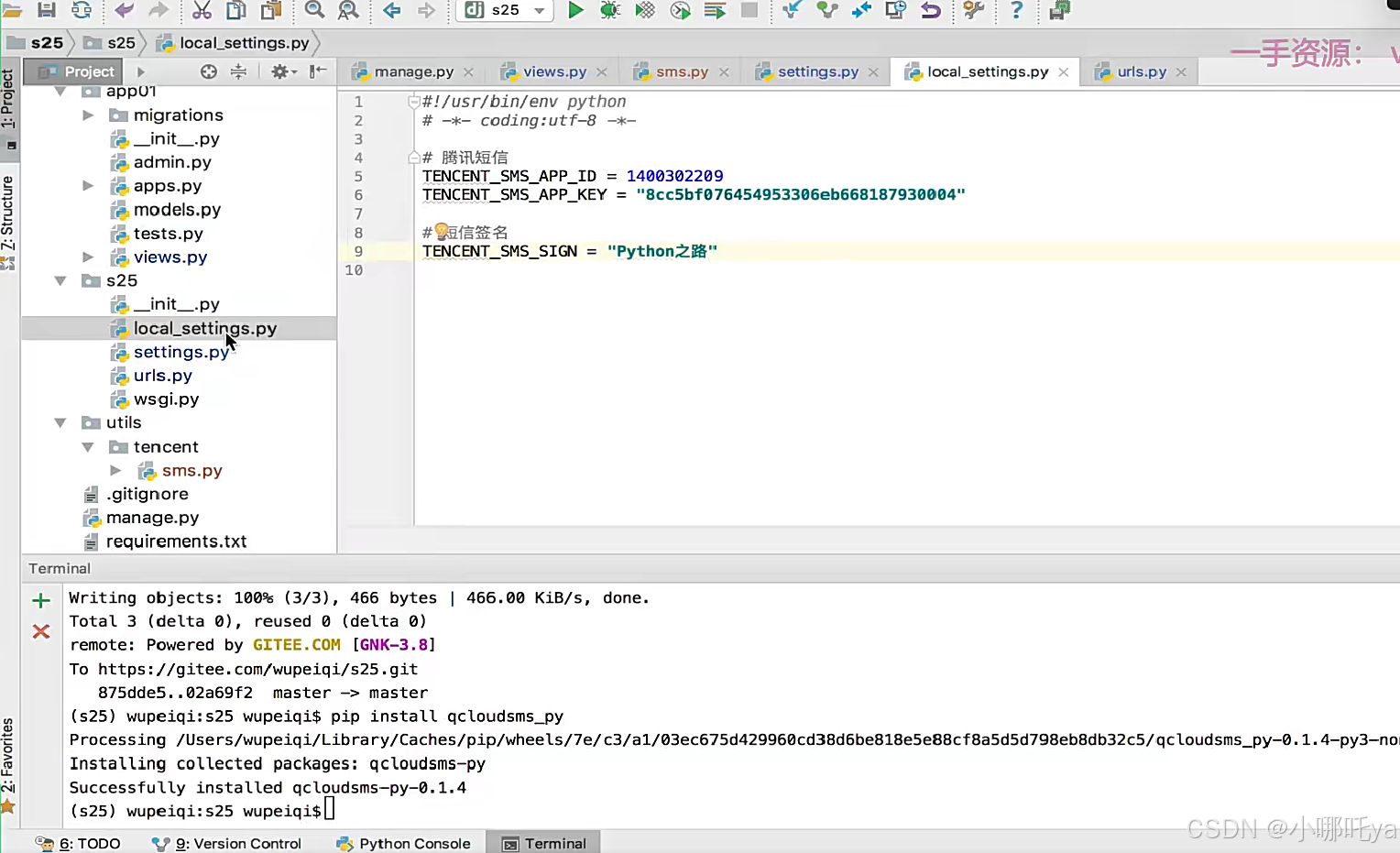Click the Copy icon in toolbar

click(235, 10)
